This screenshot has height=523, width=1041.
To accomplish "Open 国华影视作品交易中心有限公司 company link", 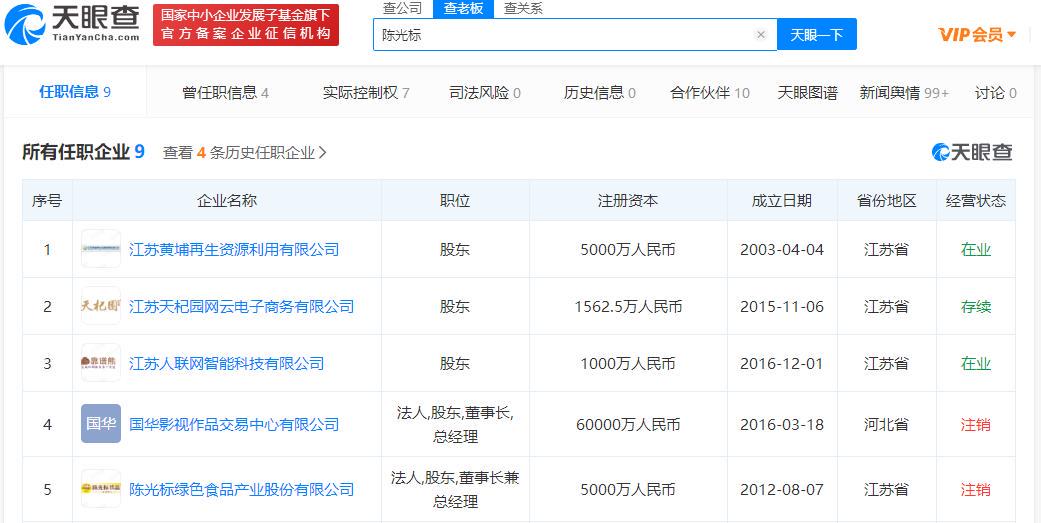I will pos(234,424).
